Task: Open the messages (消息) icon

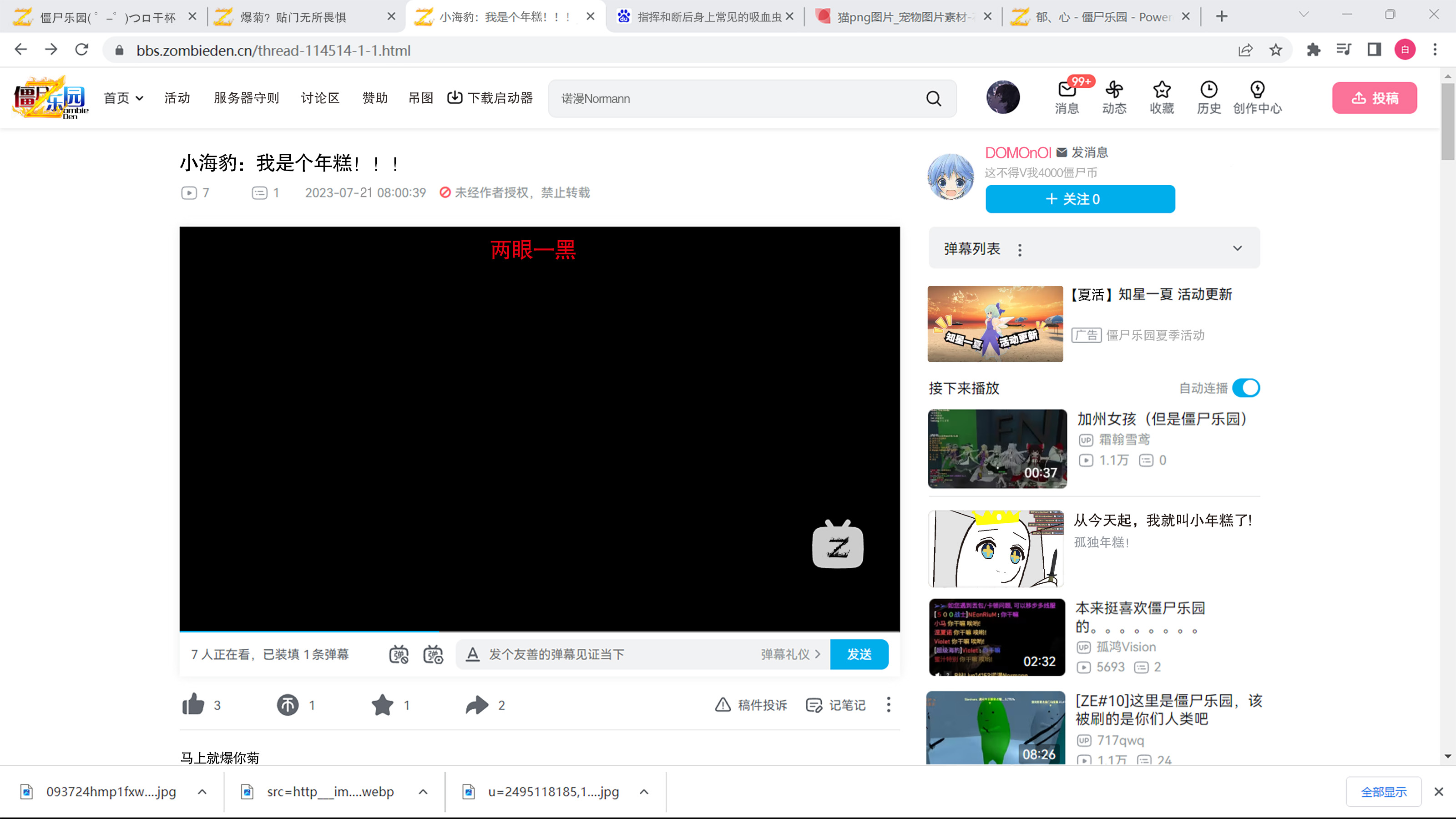Action: tap(1067, 89)
